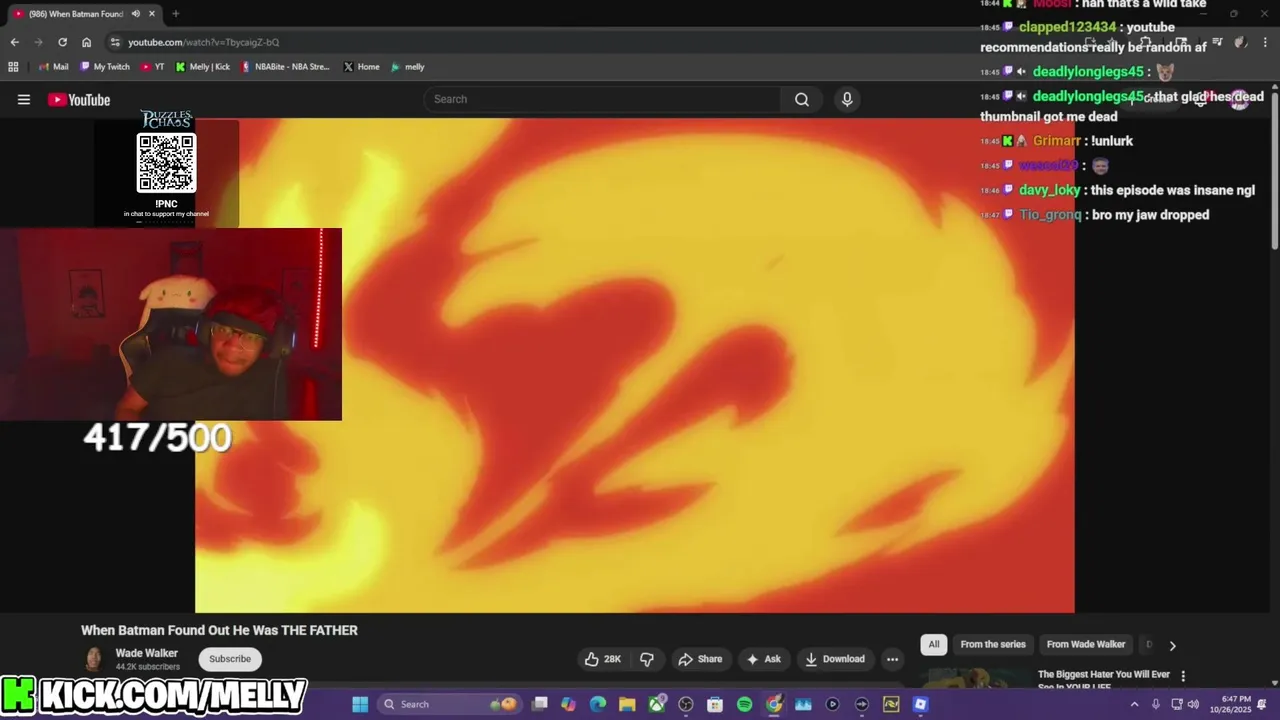Select the All filter chip
The width and height of the screenshot is (1280, 720).
point(934,645)
